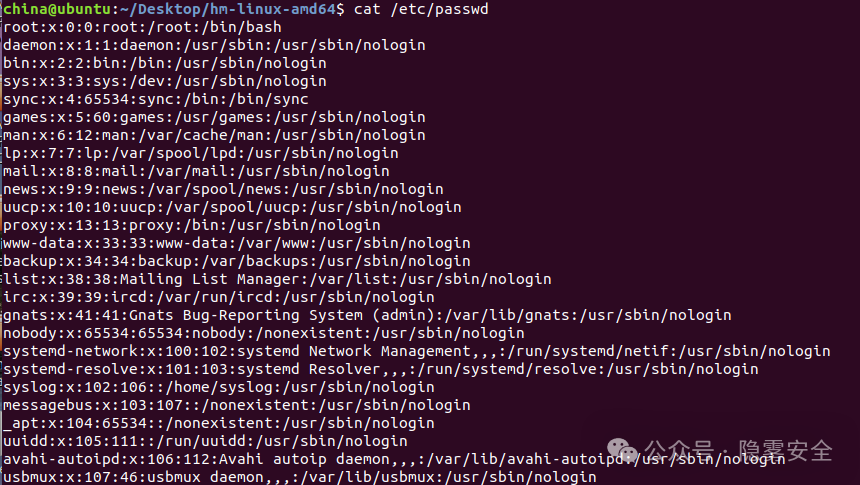Click the 隐雾安全 watermark text
Screen dimensions: 860x485
click(785, 452)
